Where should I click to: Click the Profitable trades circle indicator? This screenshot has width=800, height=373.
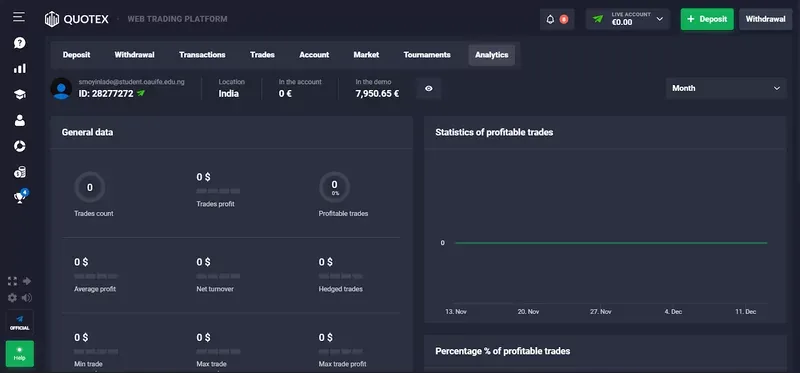coord(335,188)
